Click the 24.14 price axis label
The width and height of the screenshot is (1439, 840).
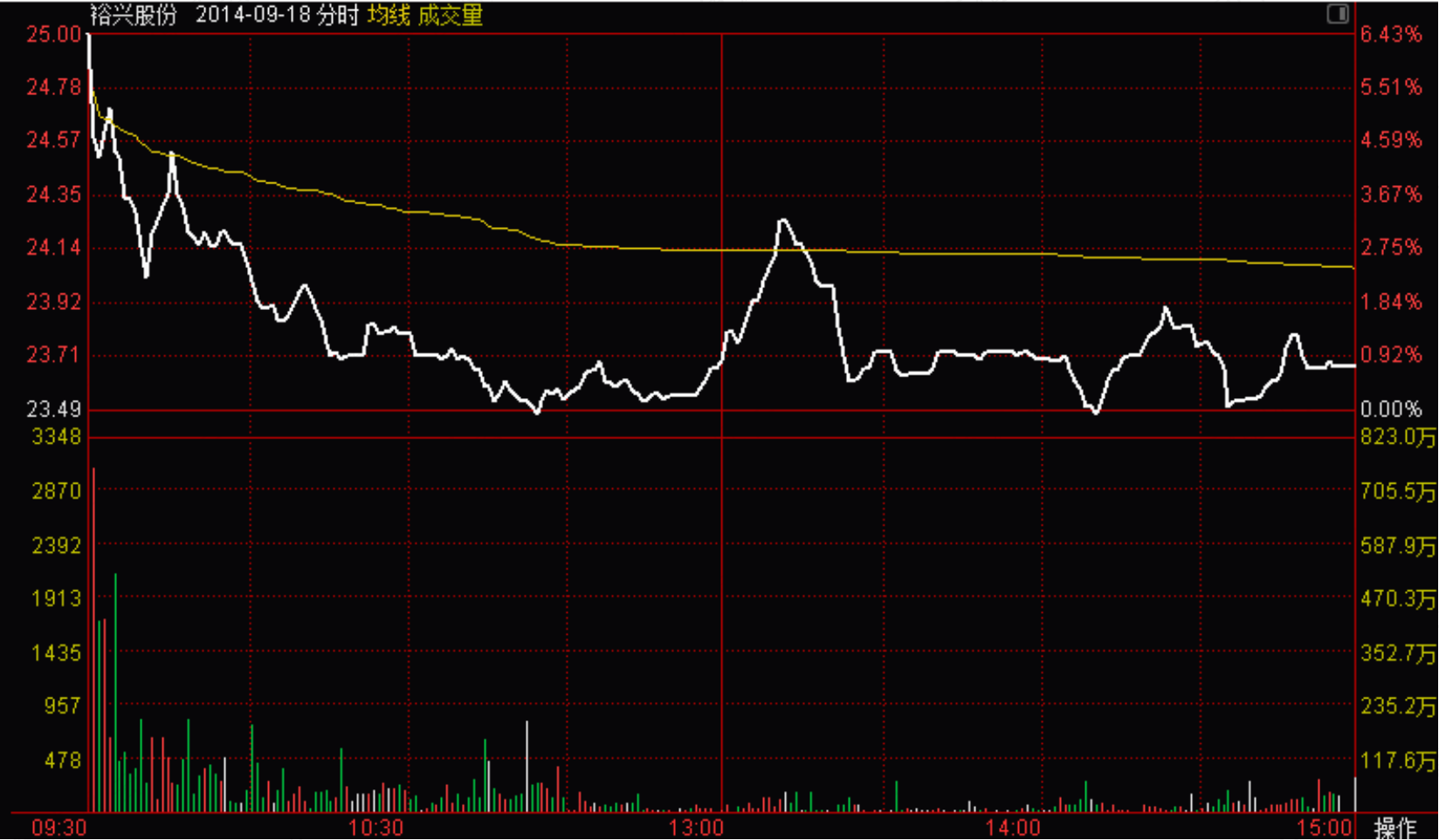tap(52, 247)
